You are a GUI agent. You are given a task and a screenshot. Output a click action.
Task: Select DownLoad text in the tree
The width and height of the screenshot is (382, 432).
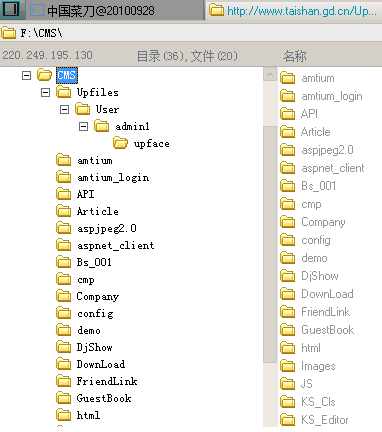(101, 364)
